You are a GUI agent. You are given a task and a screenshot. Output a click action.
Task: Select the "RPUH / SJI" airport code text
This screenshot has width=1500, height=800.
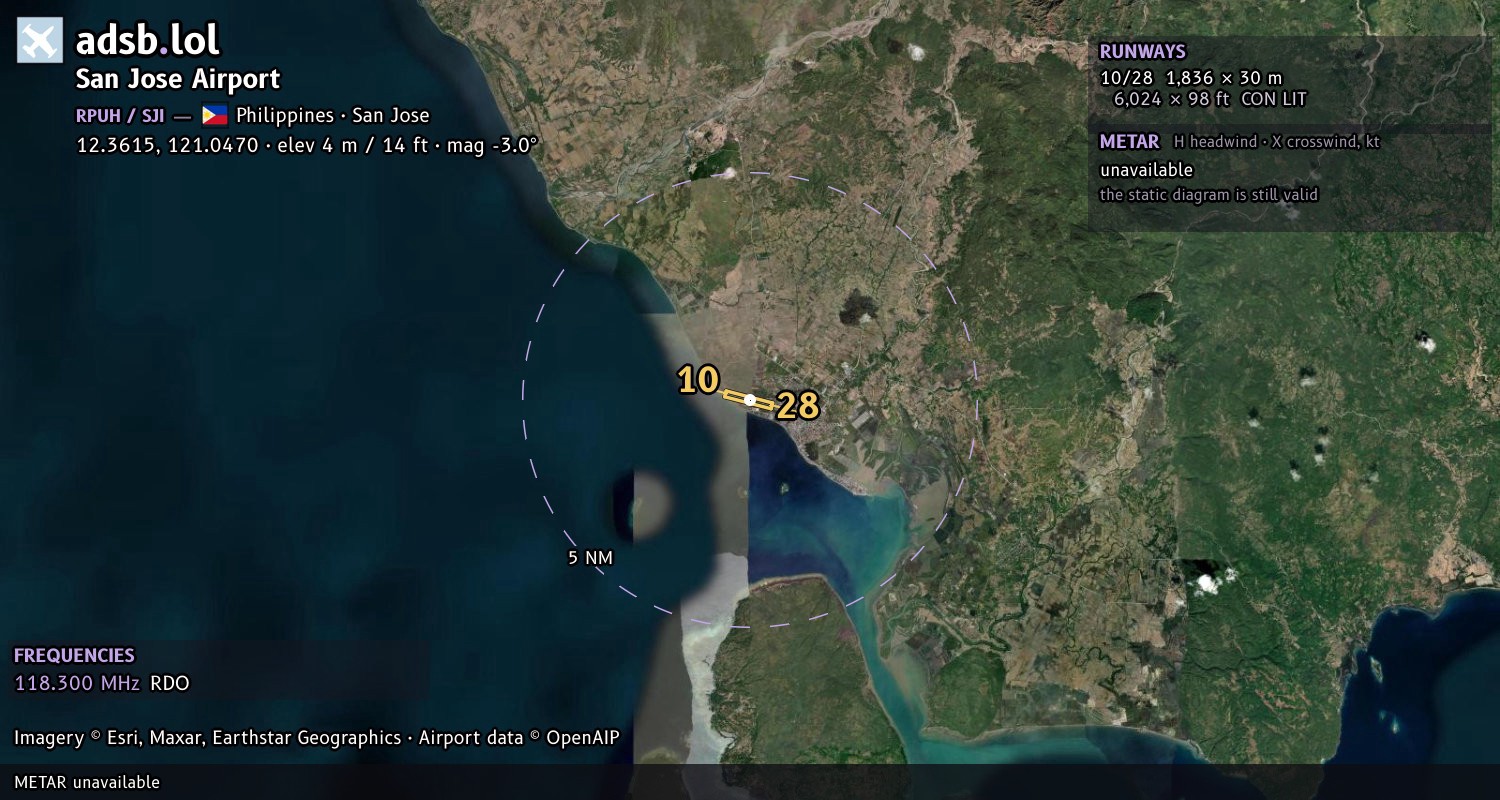point(120,116)
